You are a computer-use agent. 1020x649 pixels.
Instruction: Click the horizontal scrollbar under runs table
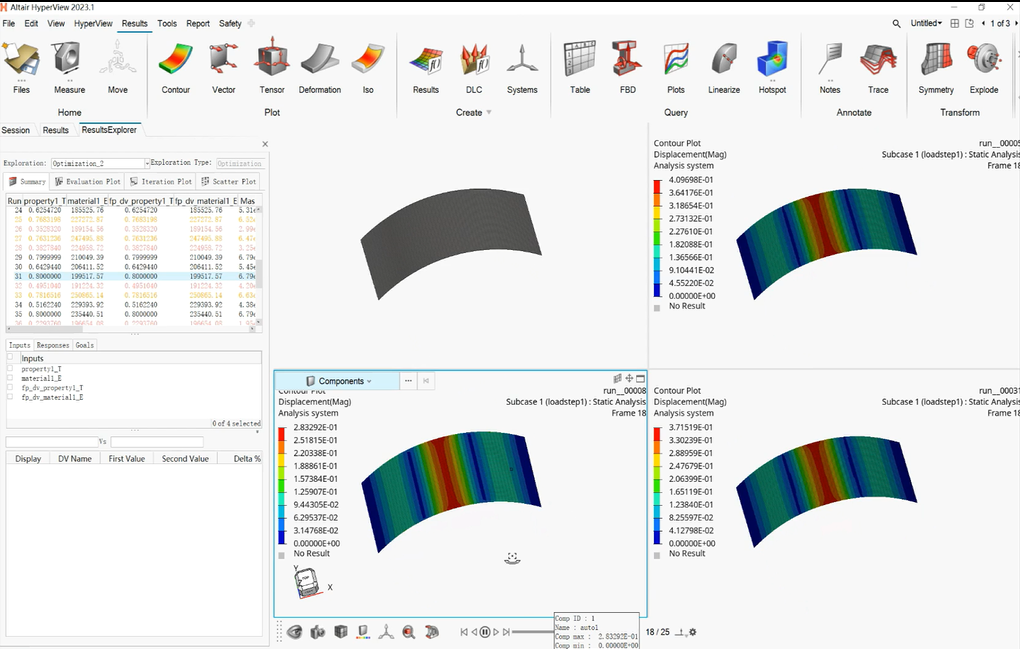tap(129, 329)
